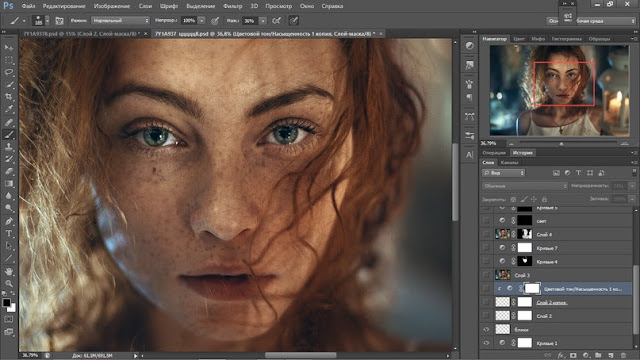640x360 pixels.
Task: Select the Path Selection tool
Action: (9, 246)
